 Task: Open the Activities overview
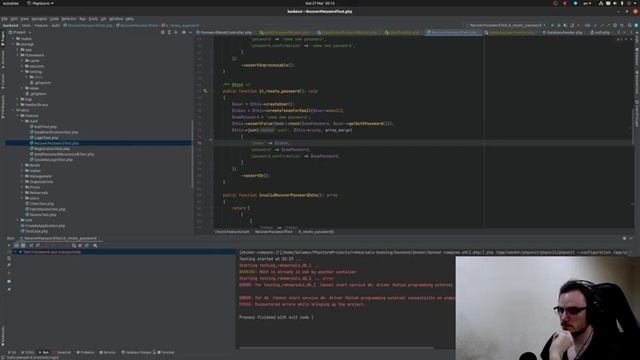coord(10,3)
